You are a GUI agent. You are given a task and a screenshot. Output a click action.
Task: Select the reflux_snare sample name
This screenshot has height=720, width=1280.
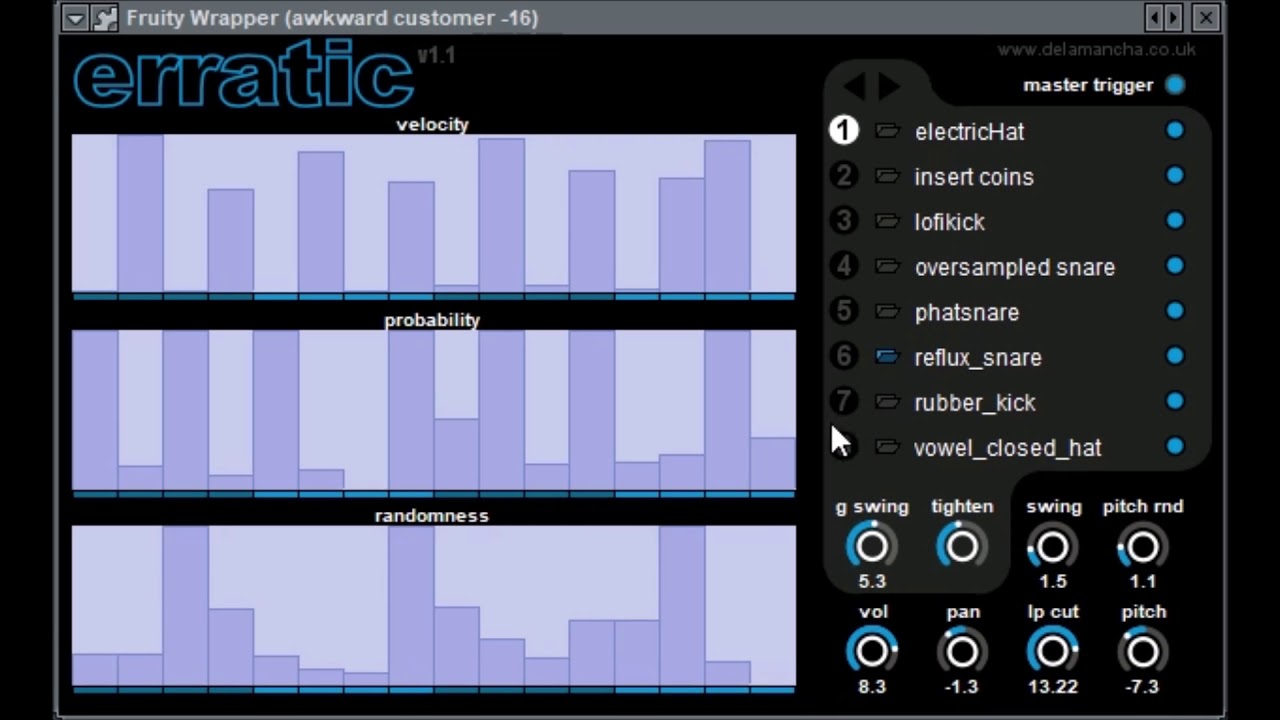coord(977,358)
